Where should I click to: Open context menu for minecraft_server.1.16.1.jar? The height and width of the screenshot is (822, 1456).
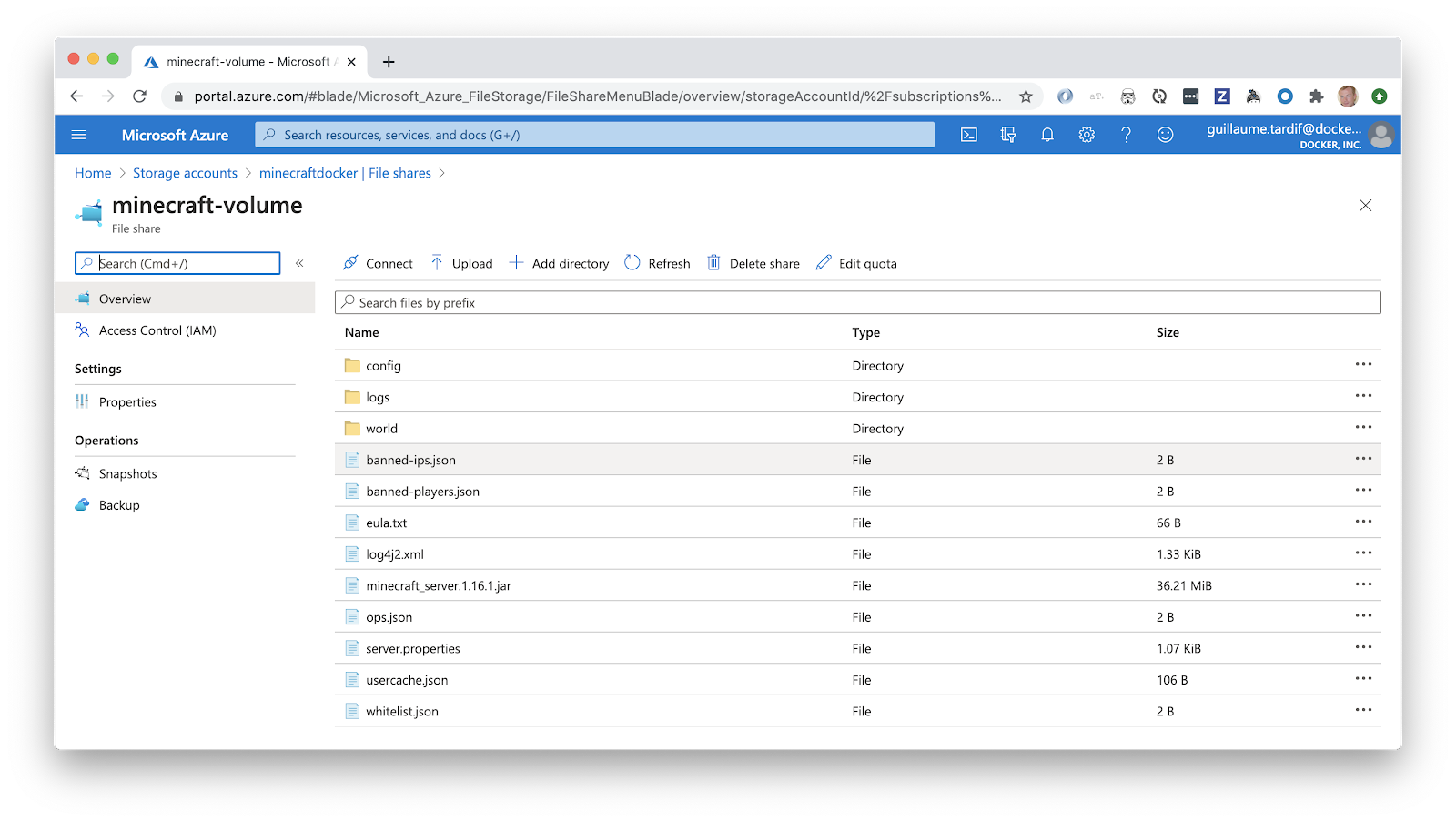[1362, 585]
